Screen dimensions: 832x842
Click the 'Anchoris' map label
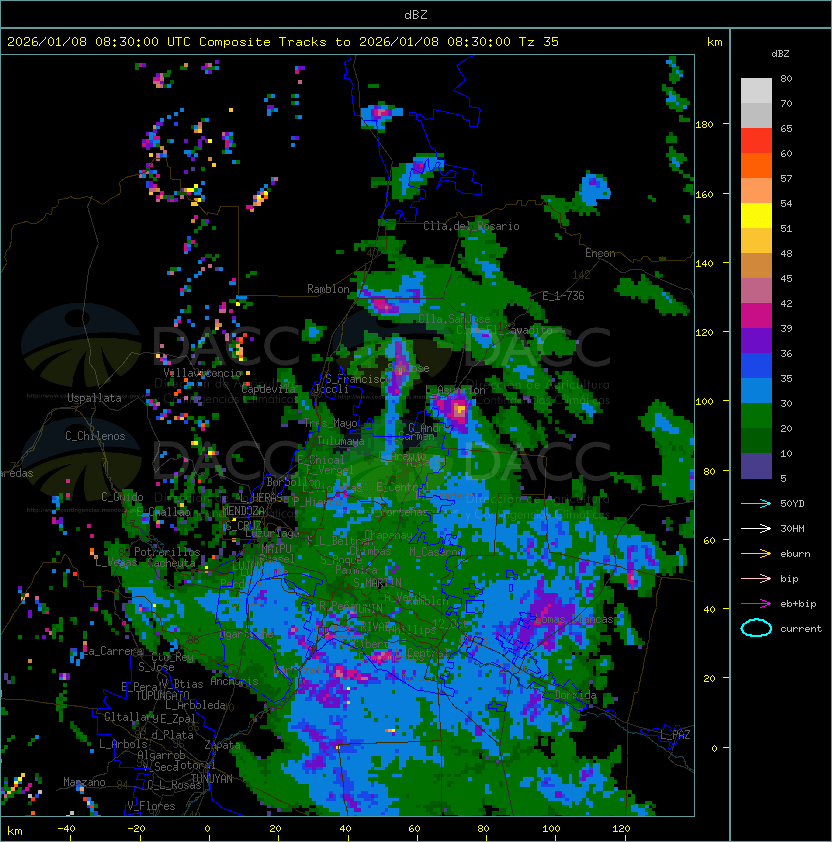(x=234, y=681)
